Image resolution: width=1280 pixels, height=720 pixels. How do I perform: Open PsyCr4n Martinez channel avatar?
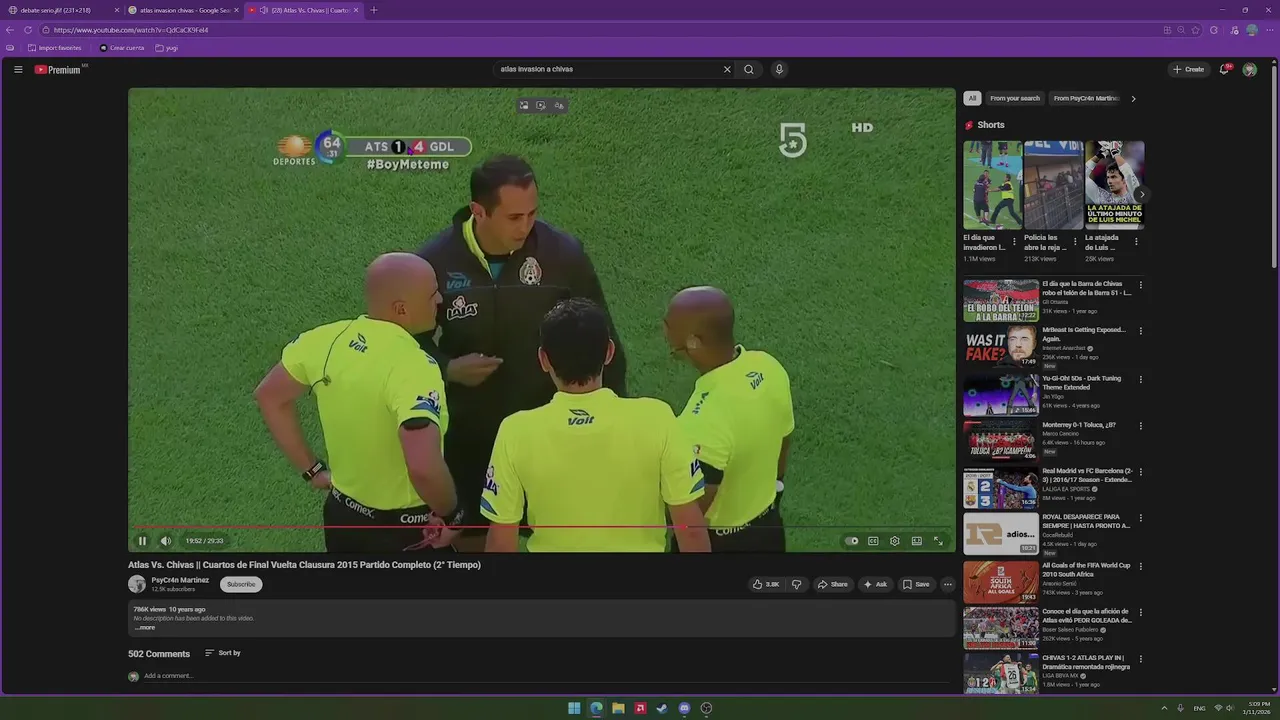click(137, 584)
